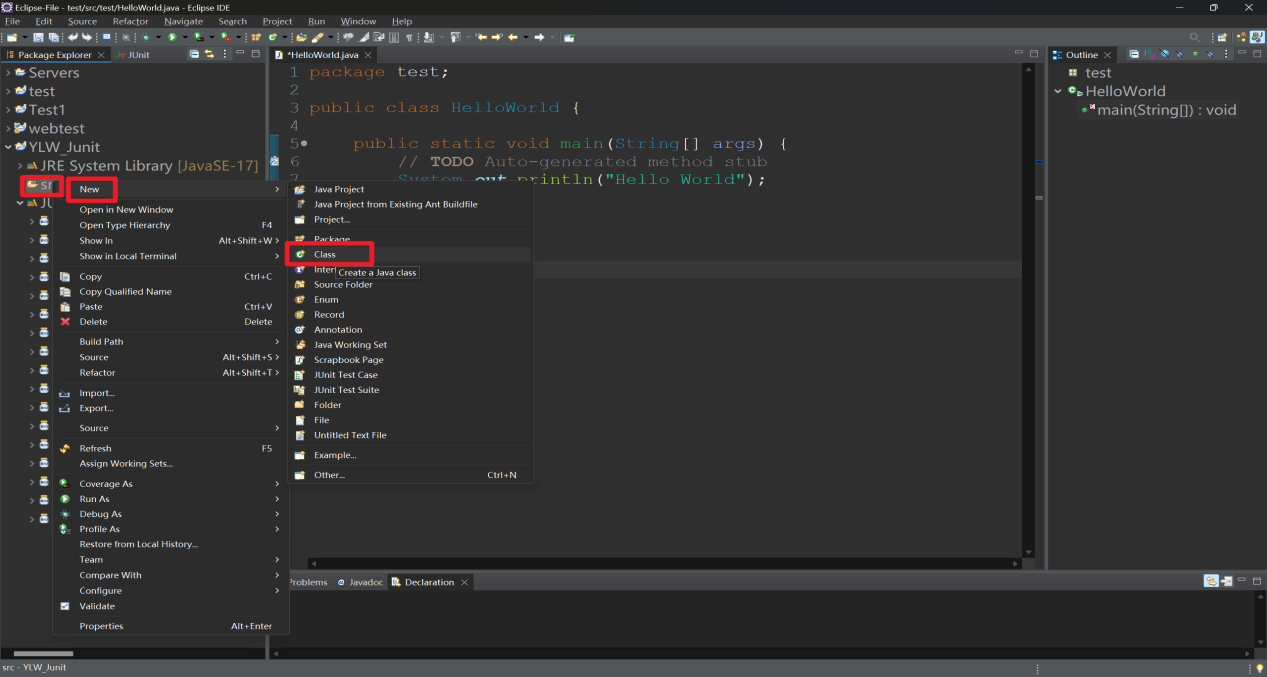
Task: Click the Redo toolbar arrow
Action: [87, 37]
